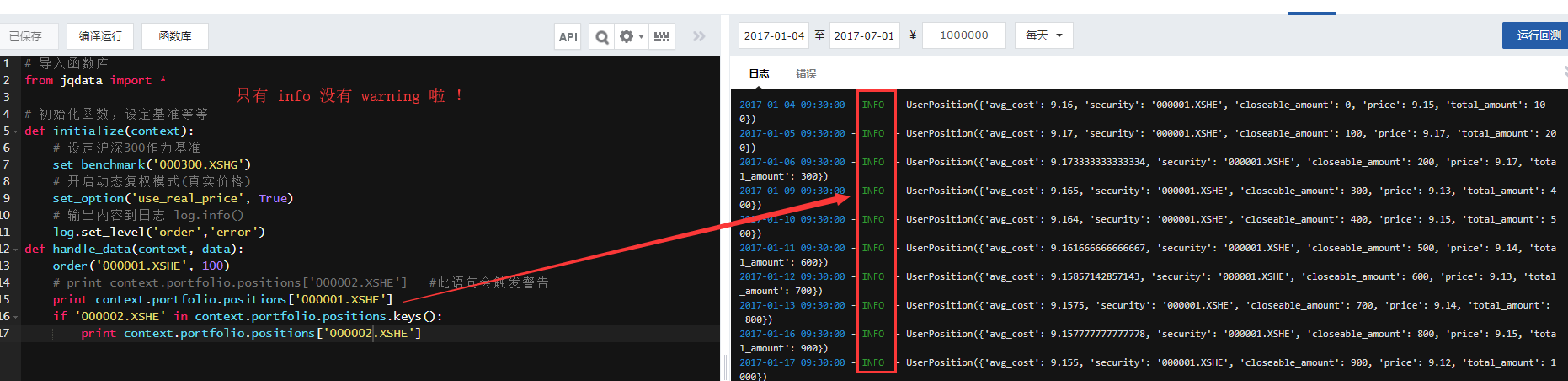The image size is (1568, 381).
Task: Click log timestamp 2017-01-17 09:30:00
Action: point(792,362)
